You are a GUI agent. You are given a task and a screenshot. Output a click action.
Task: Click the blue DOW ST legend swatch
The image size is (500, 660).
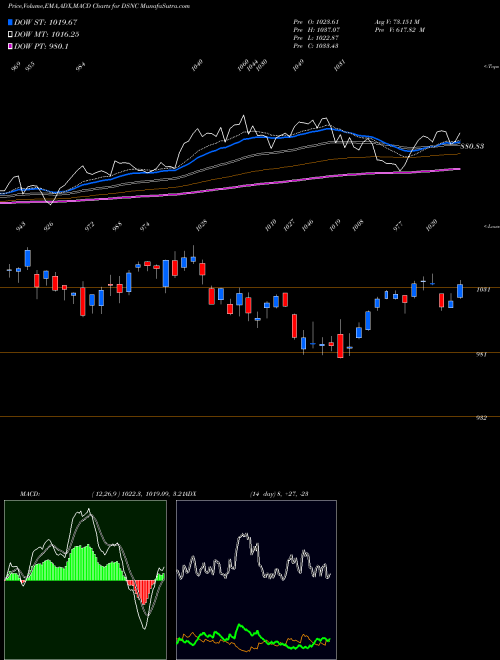click(10, 22)
